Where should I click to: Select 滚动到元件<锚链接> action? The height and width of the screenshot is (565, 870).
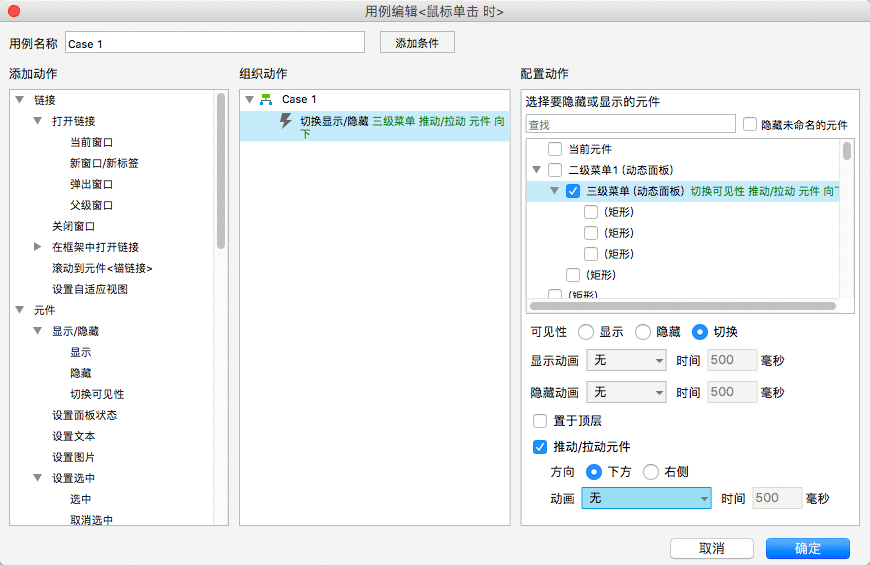coord(102,268)
